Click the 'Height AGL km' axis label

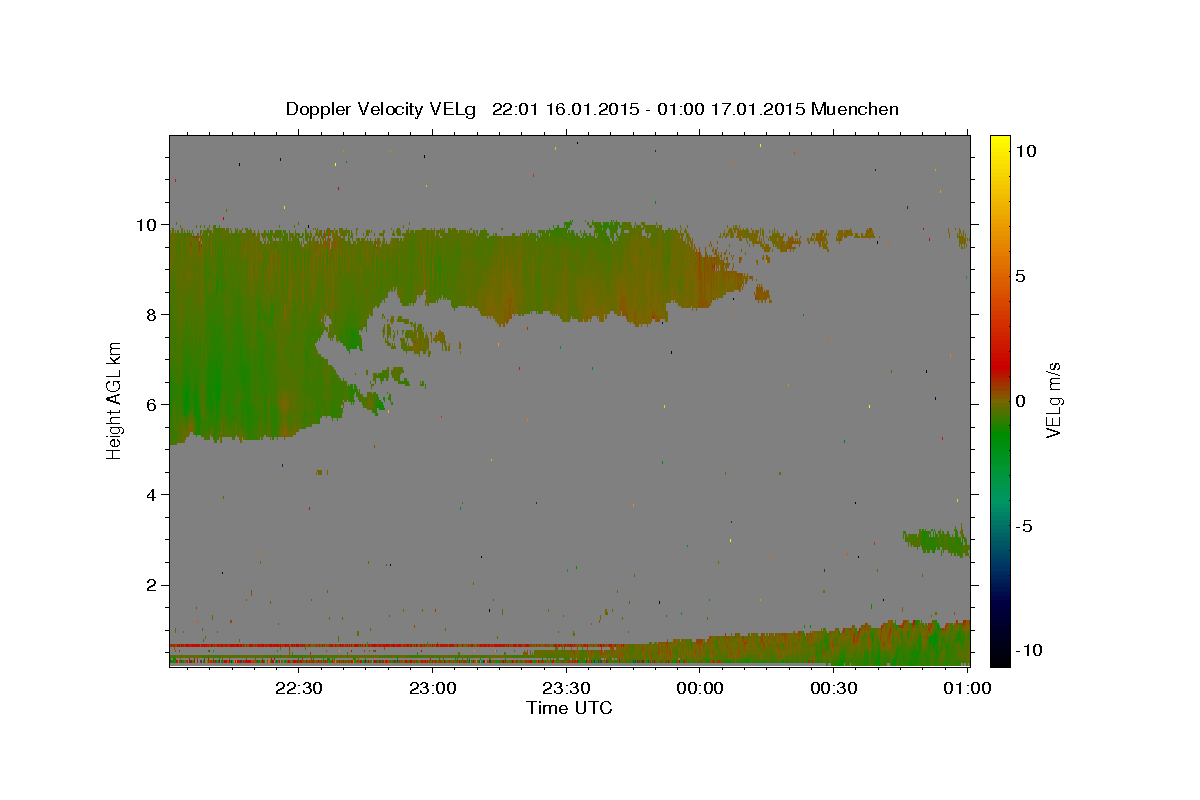coord(114,400)
